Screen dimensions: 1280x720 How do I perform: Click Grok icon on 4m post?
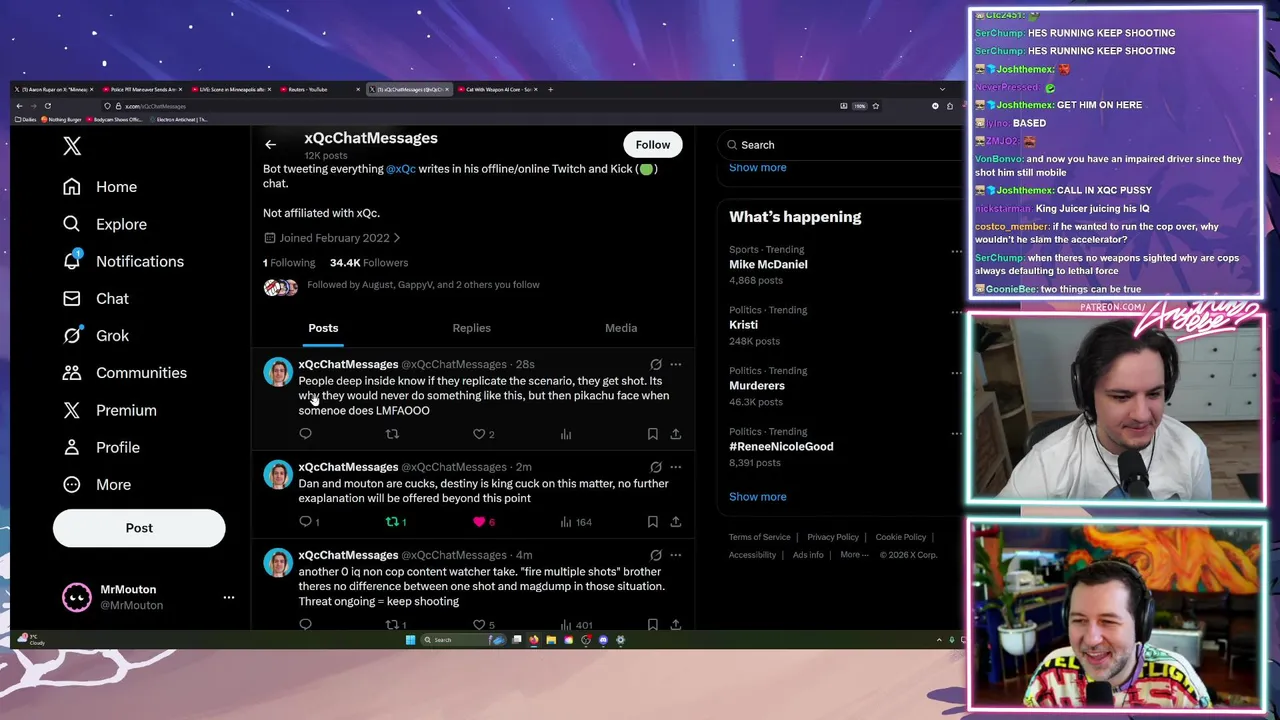coord(656,555)
